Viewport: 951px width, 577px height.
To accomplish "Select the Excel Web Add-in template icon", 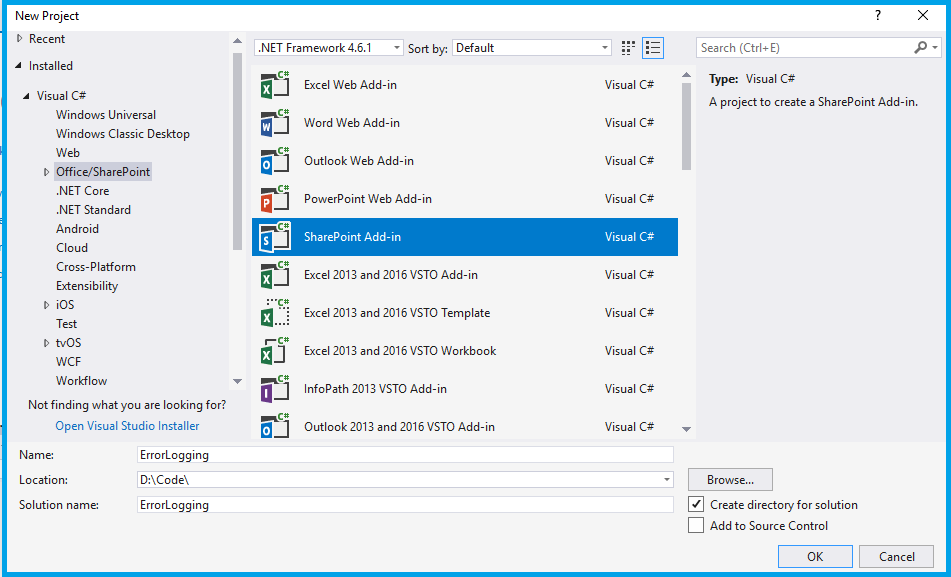I will click(275, 85).
